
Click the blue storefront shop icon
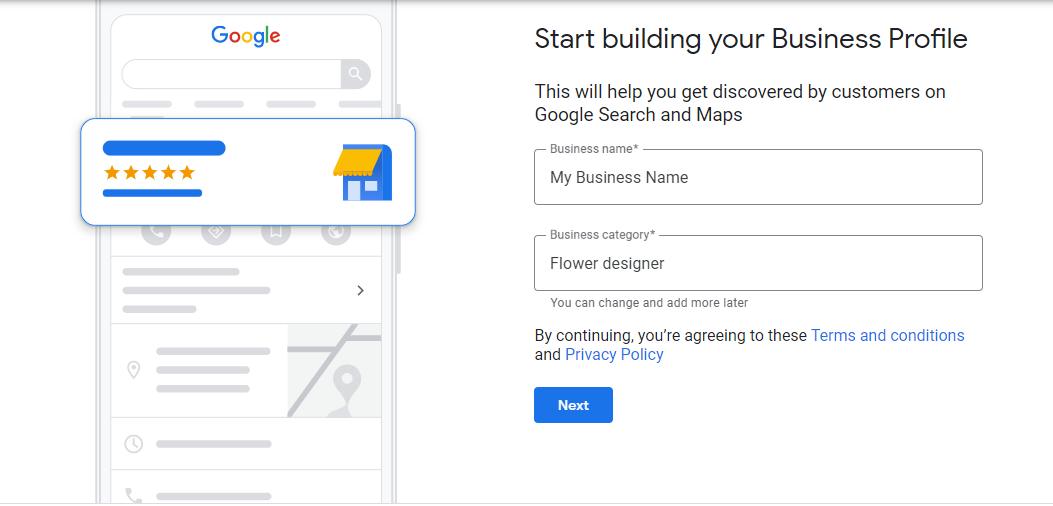pos(363,172)
